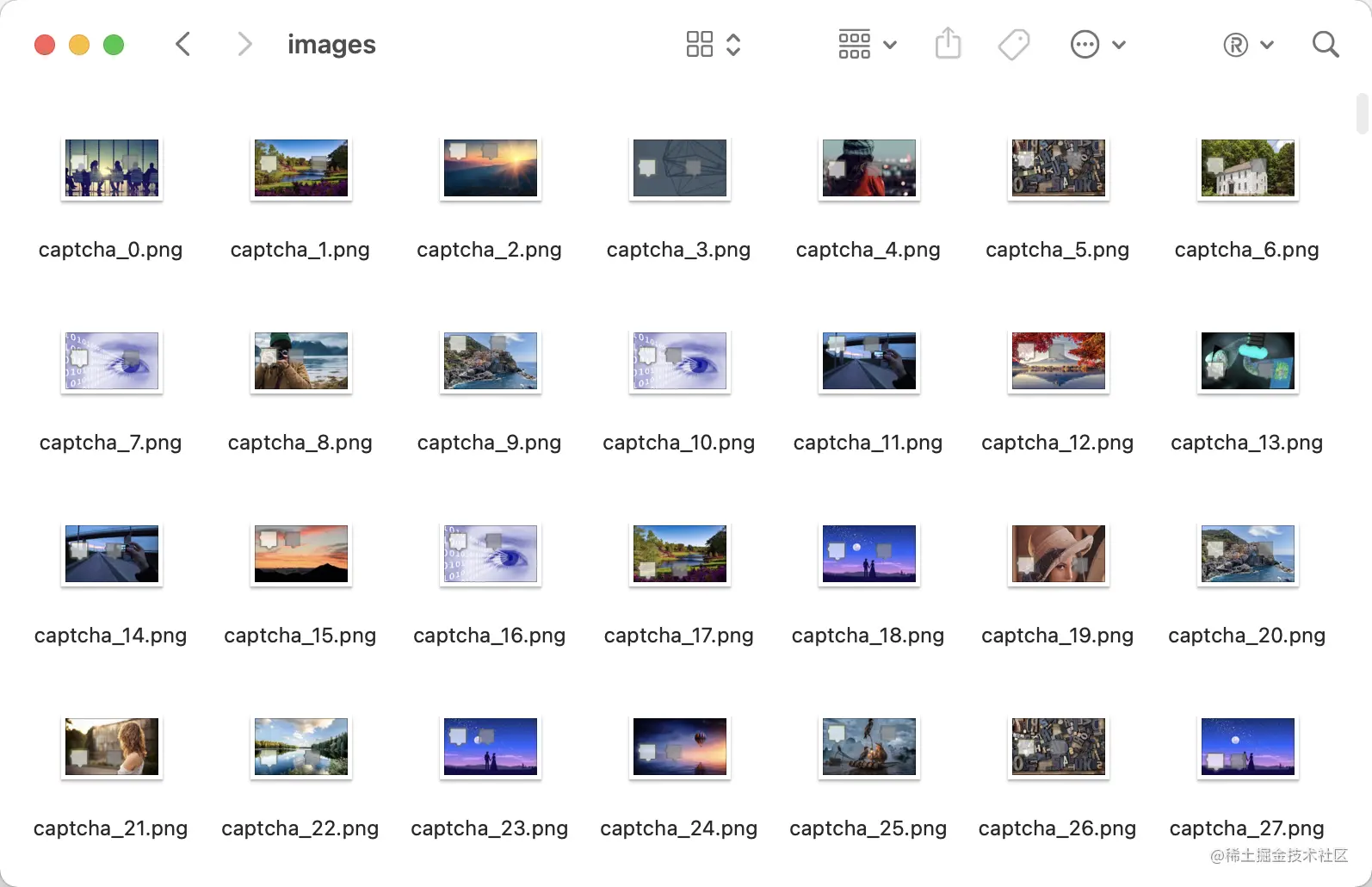Expand the group-by dropdown arrow
This screenshot has height=887, width=1372.
(x=890, y=45)
